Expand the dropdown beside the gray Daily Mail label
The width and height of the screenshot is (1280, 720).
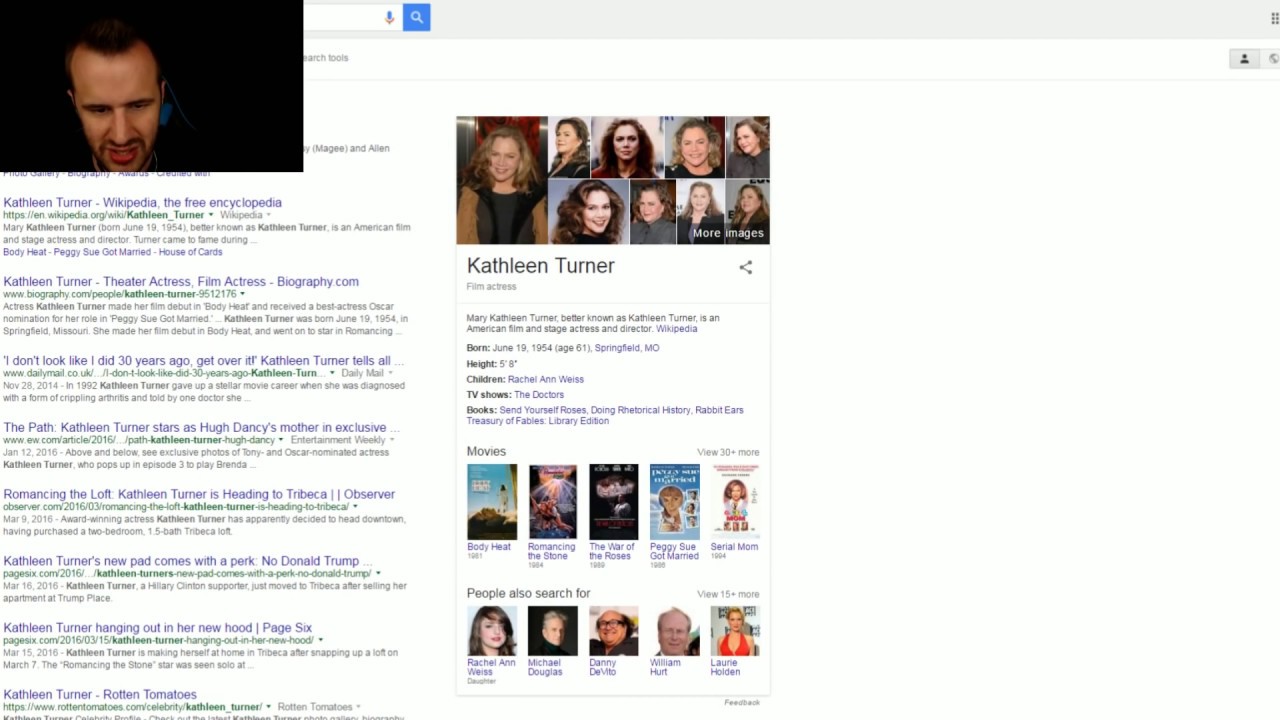(390, 373)
